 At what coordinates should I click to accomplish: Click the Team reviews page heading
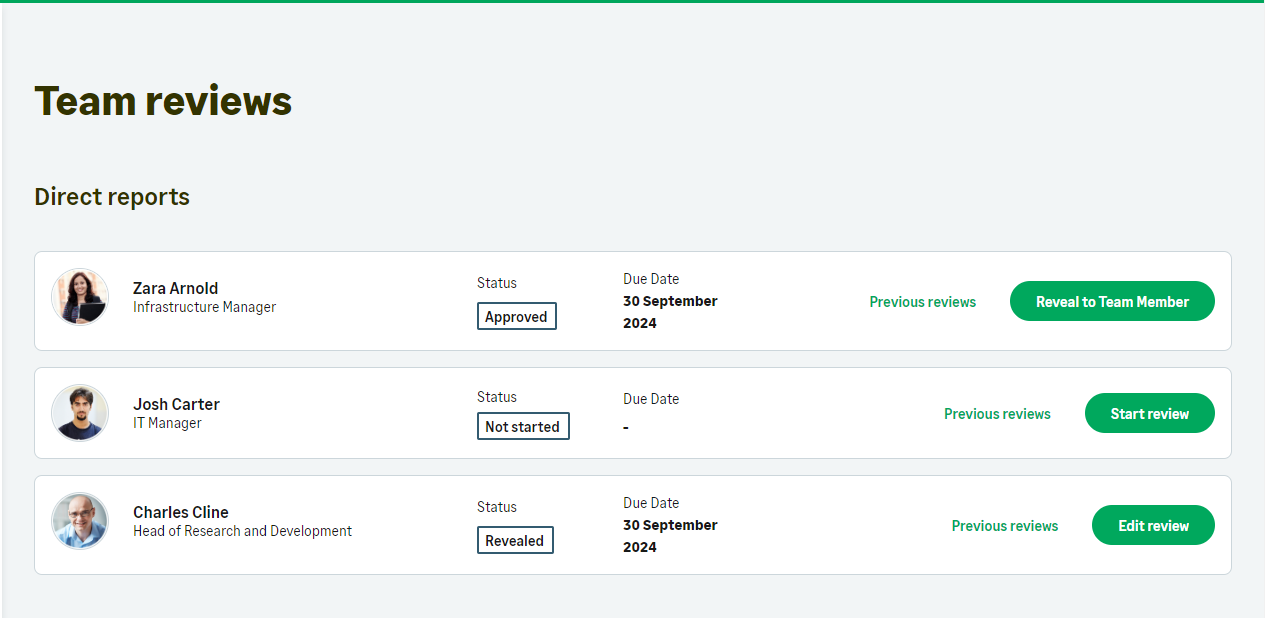click(x=163, y=101)
